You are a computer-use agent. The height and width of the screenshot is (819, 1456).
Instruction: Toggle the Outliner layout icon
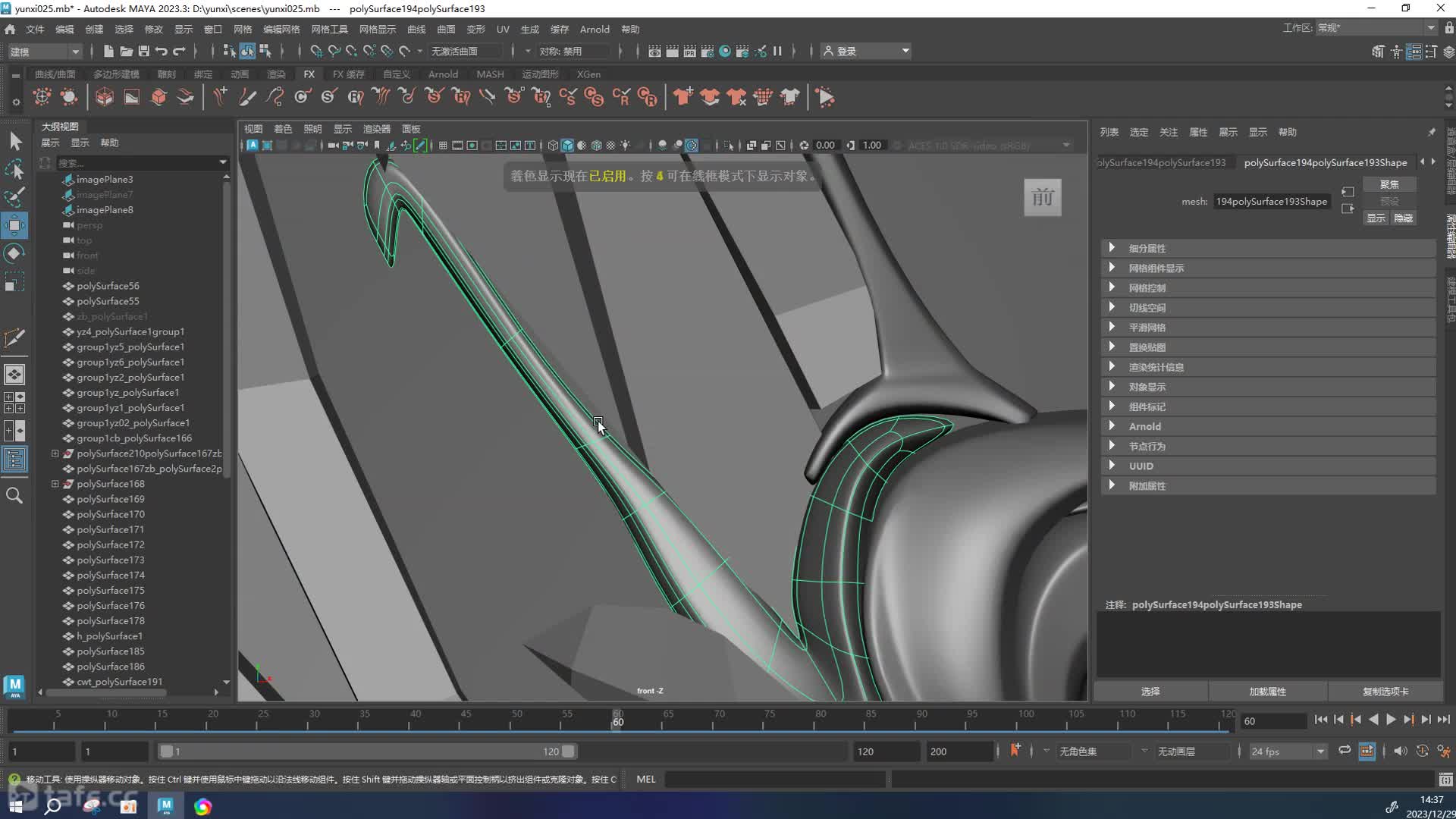point(14,459)
